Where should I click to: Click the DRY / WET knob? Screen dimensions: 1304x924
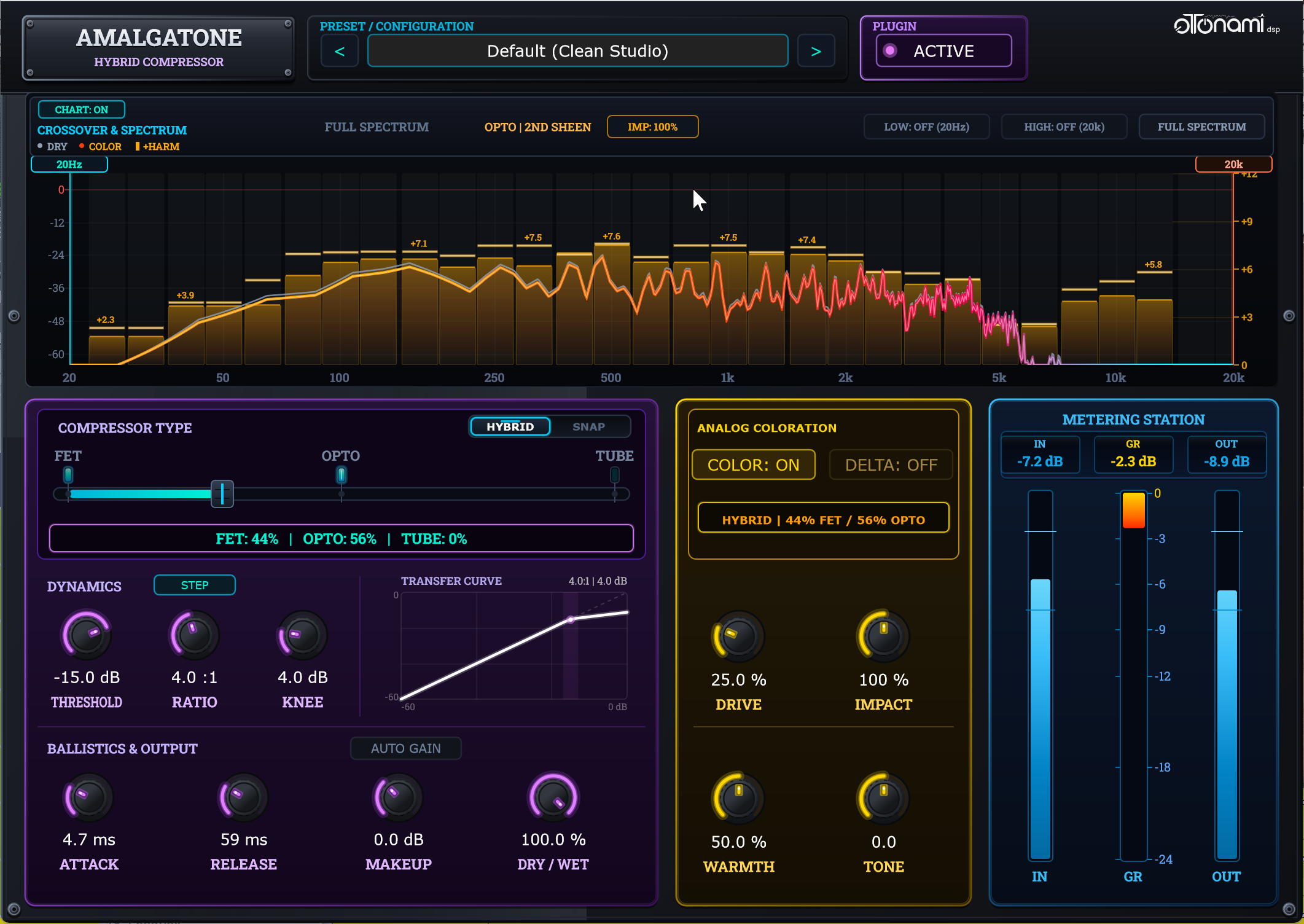(553, 797)
